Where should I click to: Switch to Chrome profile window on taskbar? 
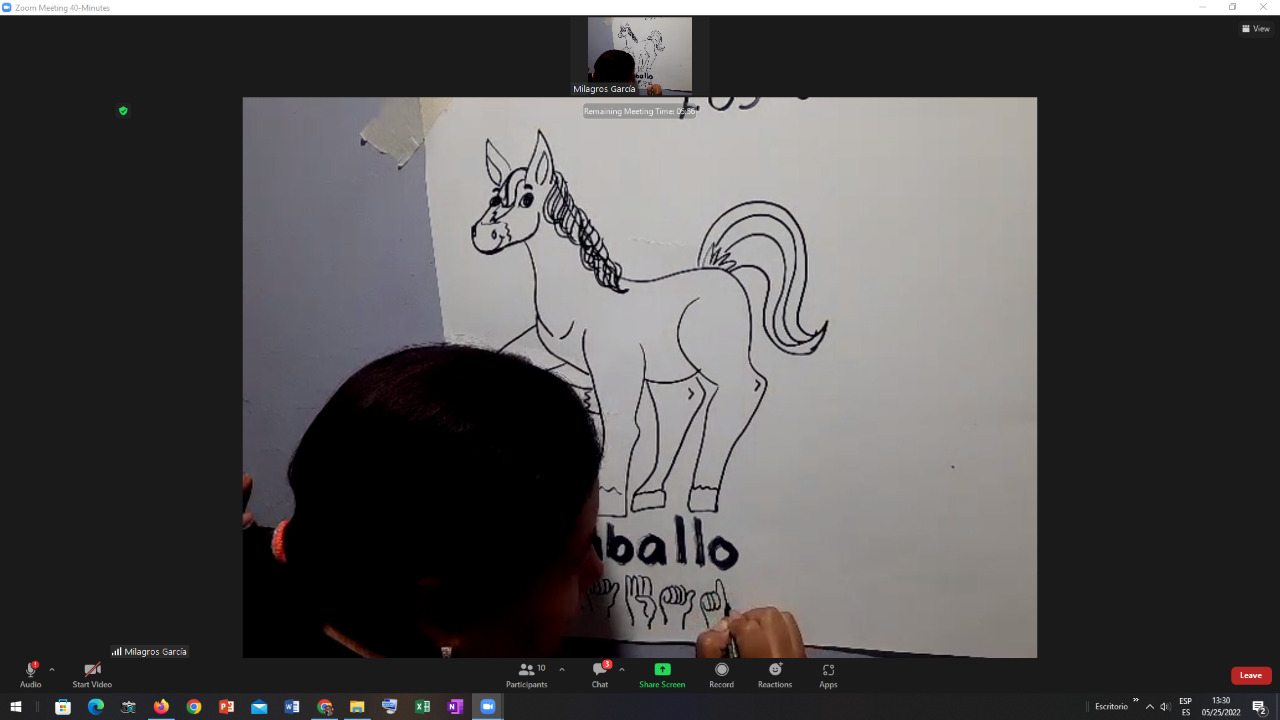click(x=324, y=707)
